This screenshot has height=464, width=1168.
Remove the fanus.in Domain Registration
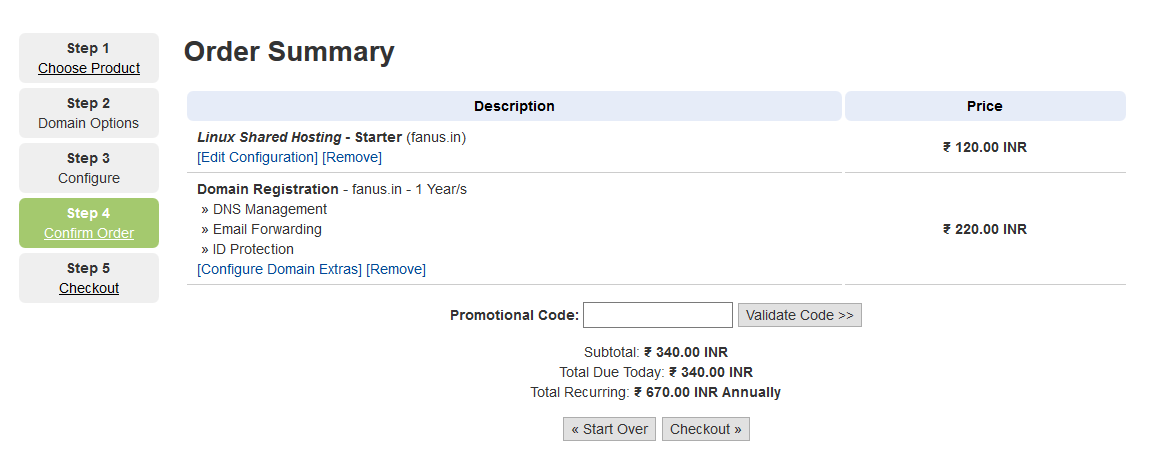coord(396,269)
